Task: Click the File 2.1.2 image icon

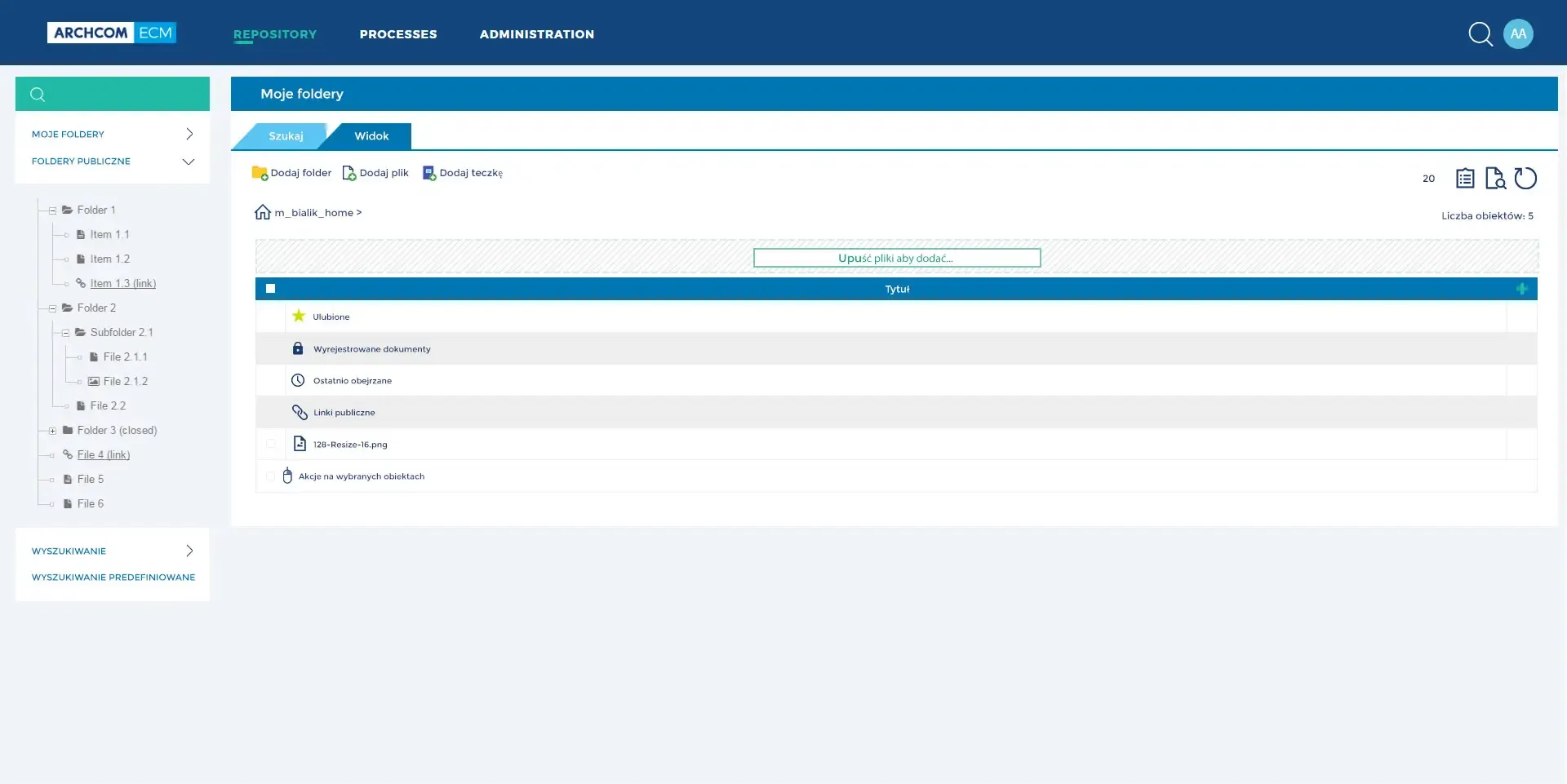Action: [94, 381]
